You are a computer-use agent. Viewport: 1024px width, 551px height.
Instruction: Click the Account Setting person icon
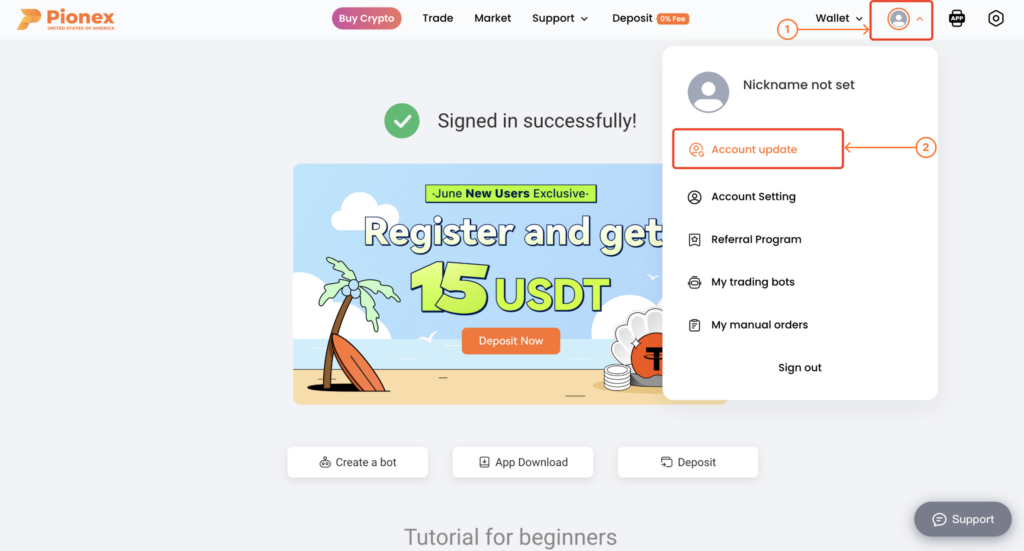coord(694,197)
